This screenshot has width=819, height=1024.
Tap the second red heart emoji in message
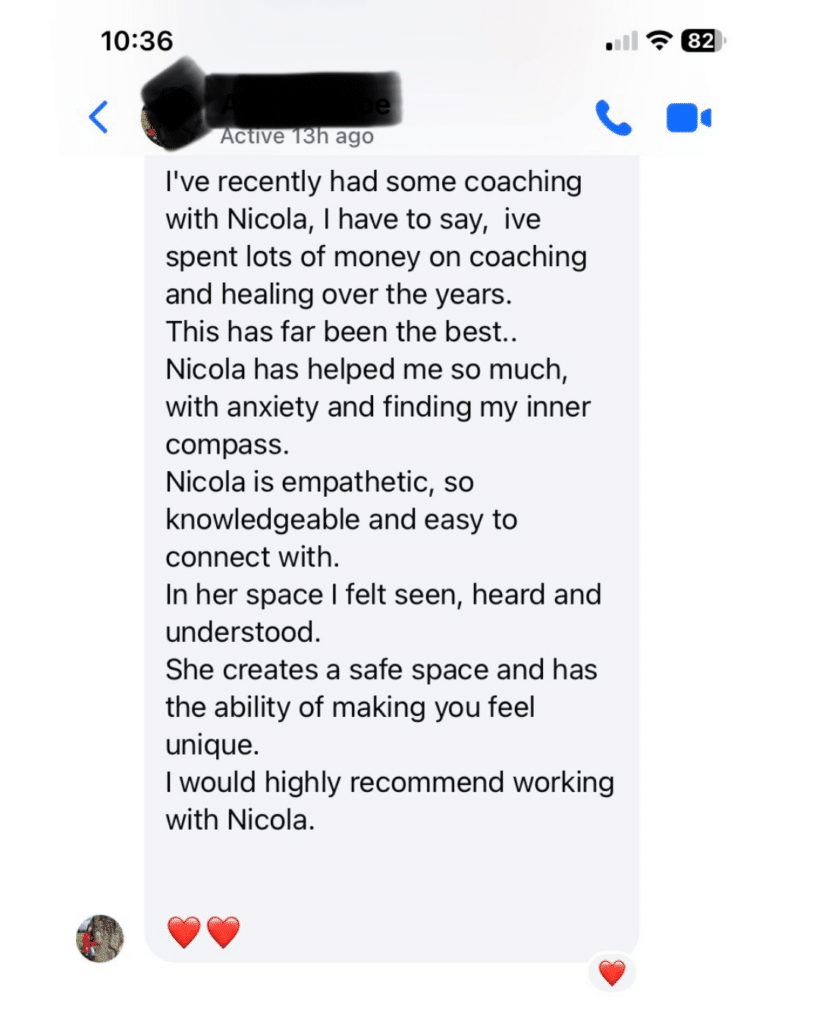point(222,932)
